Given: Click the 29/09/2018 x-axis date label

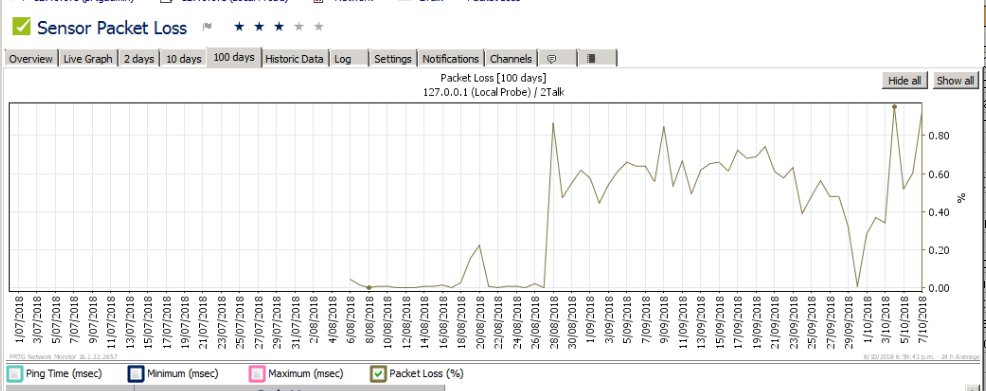Looking at the screenshot, I should tap(849, 322).
